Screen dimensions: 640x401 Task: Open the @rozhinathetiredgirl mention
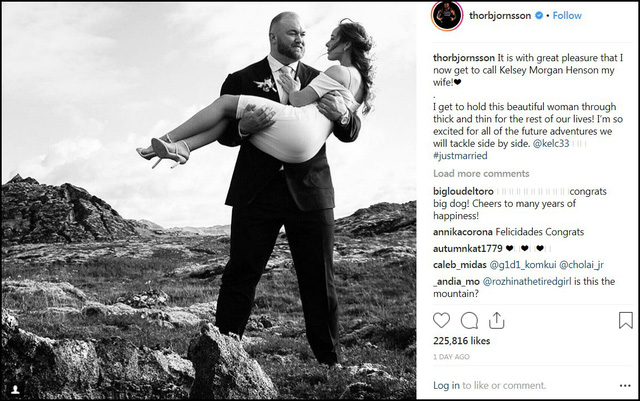527,281
